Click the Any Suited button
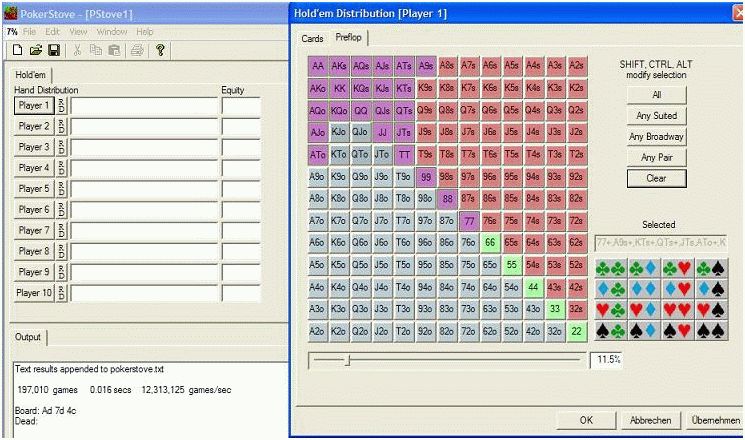The width and height of the screenshot is (745, 440). tap(657, 115)
